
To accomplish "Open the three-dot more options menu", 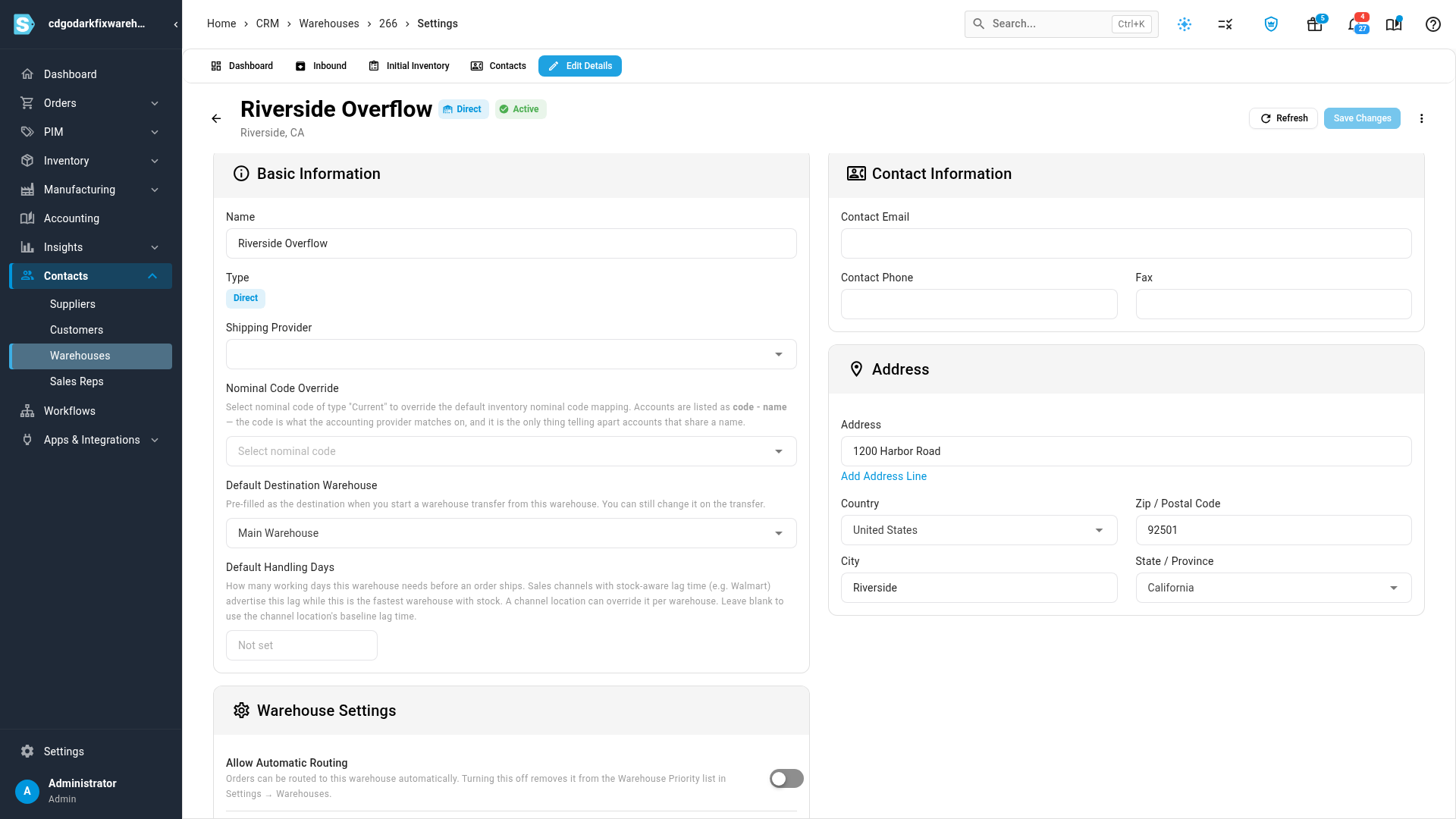I will click(1422, 118).
